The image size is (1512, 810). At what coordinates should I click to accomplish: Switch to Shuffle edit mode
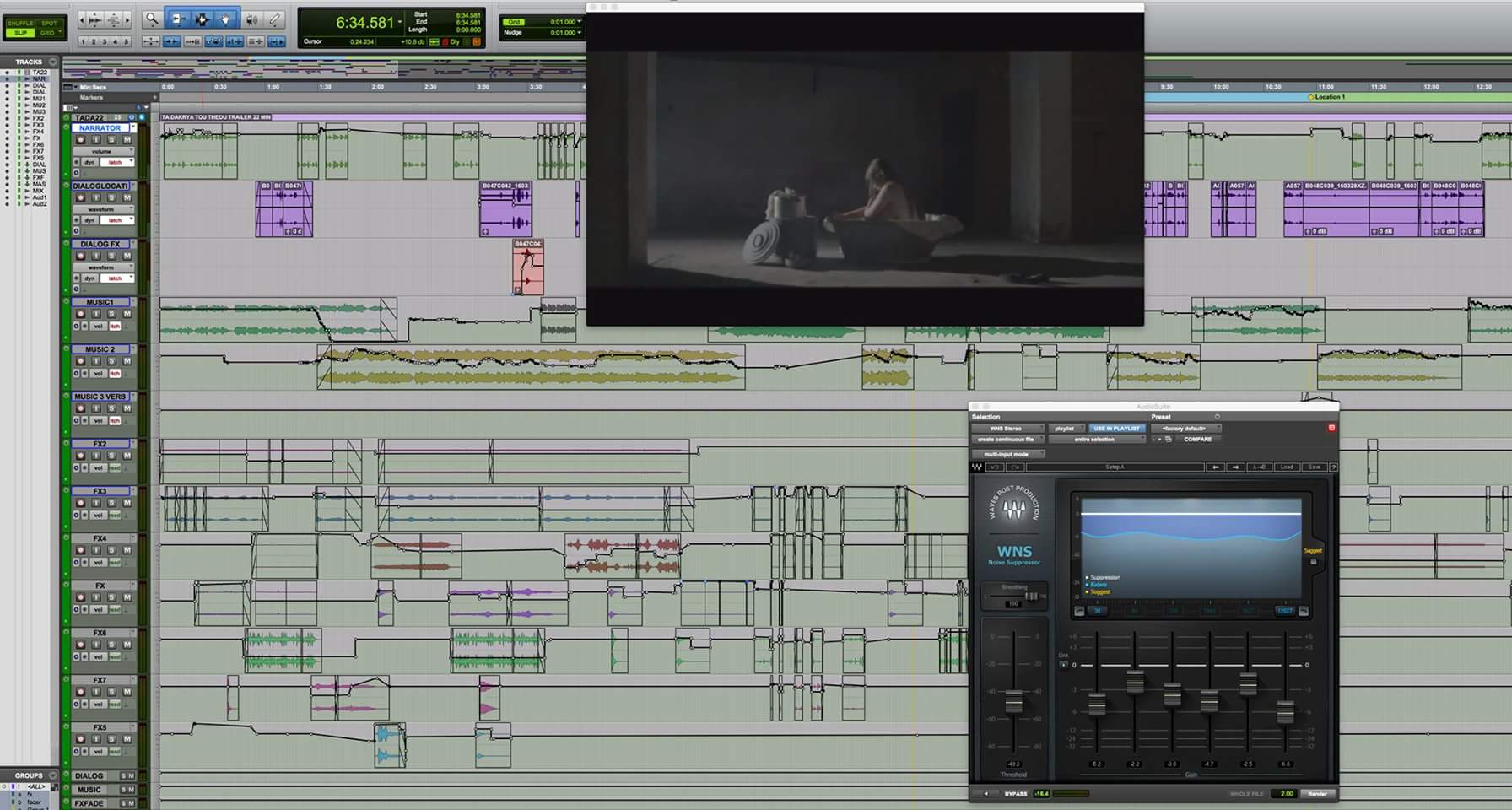pos(20,23)
